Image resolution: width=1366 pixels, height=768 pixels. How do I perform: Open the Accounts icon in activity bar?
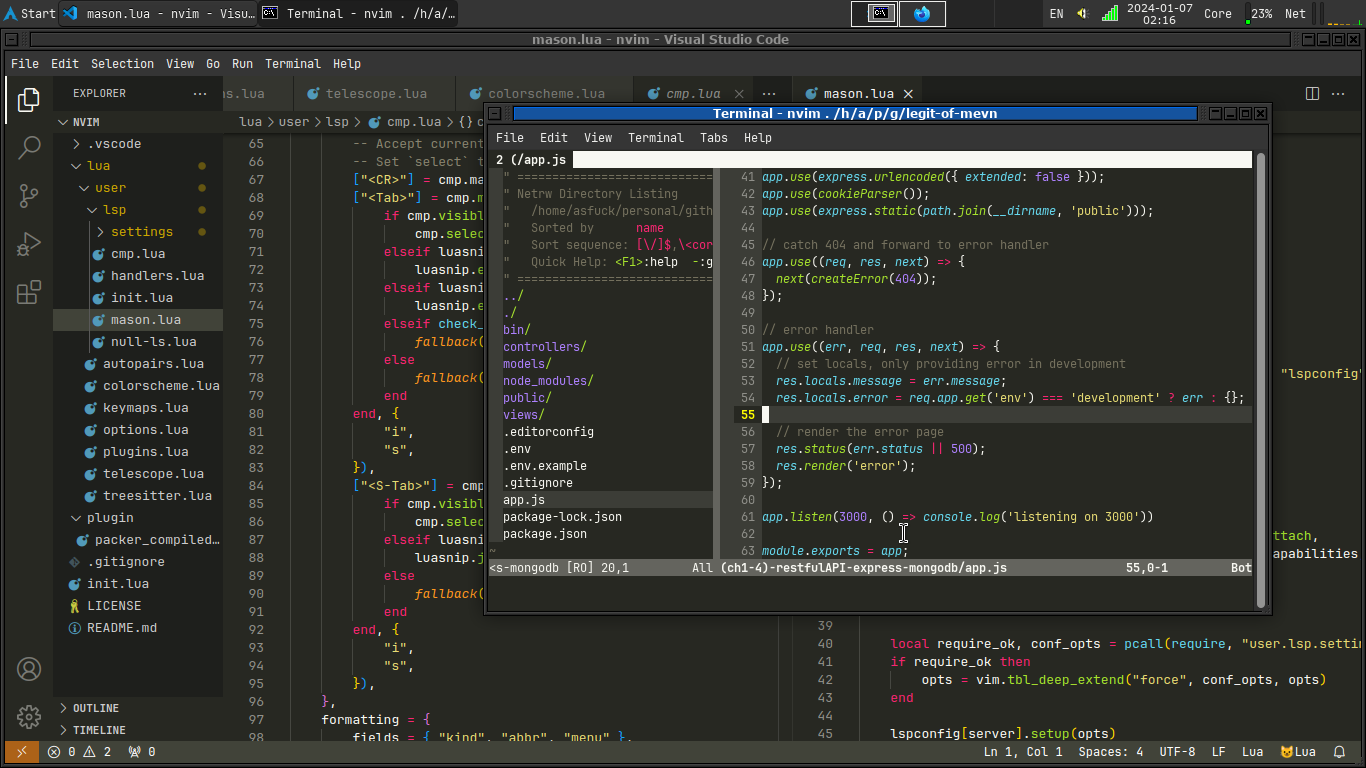click(29, 669)
